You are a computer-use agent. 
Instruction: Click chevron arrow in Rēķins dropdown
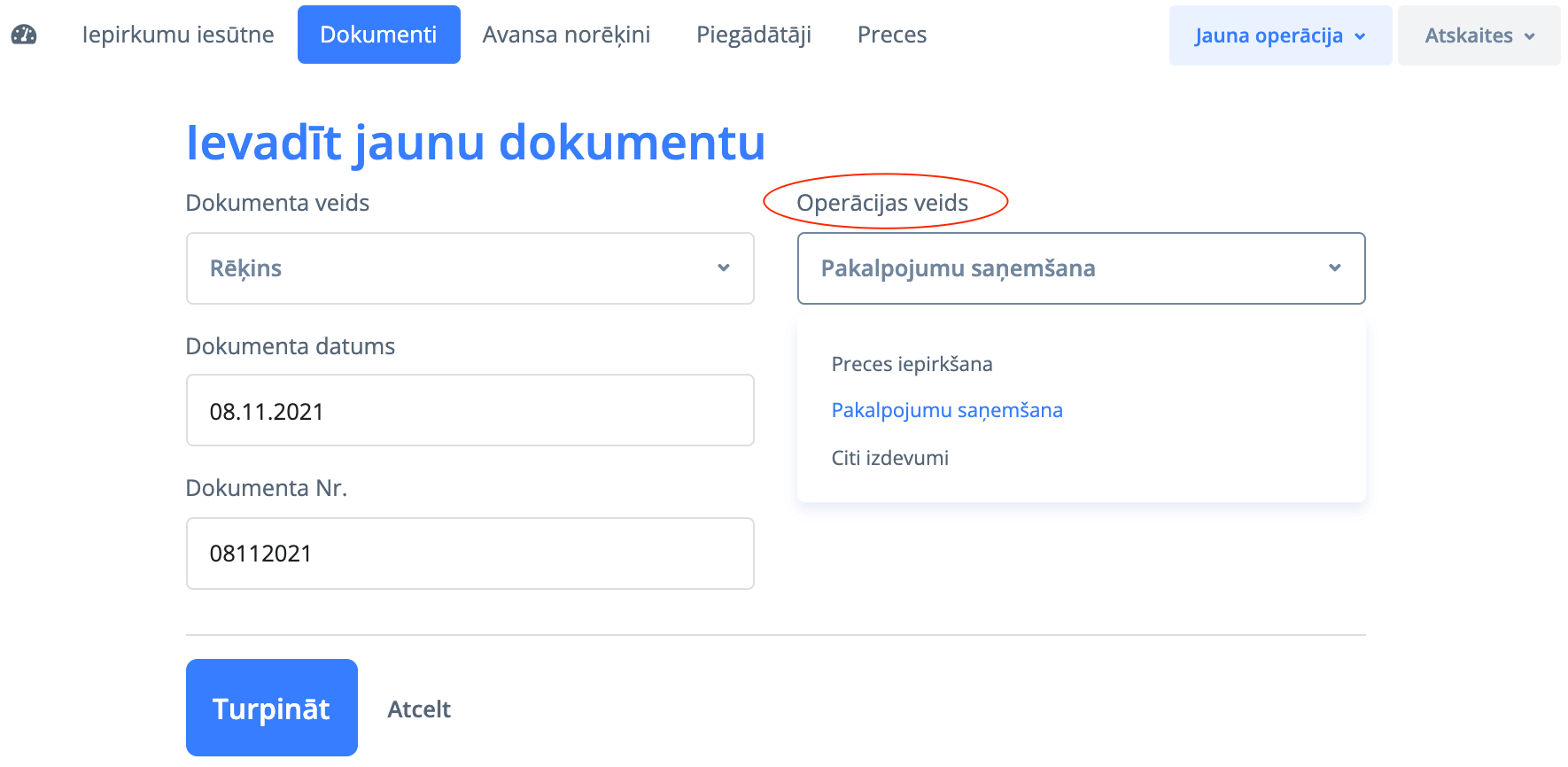(724, 267)
